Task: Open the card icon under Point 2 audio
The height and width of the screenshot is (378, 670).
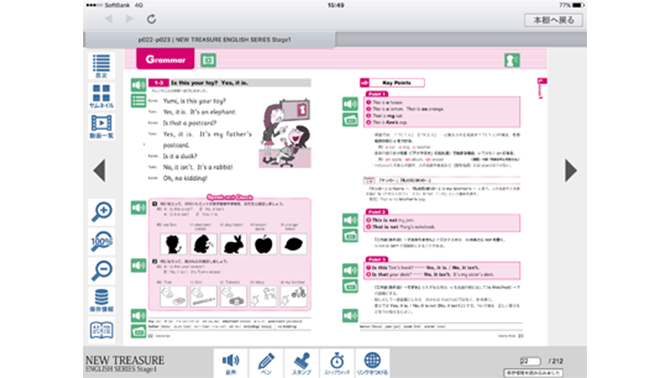Action: click(x=350, y=235)
